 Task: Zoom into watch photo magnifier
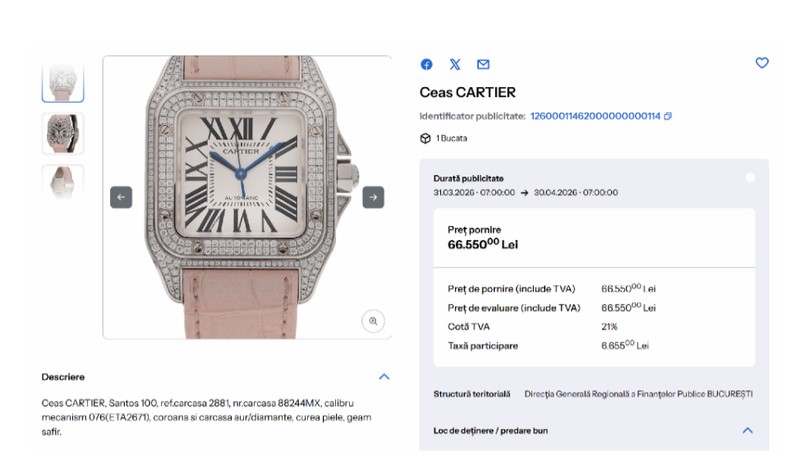point(373,321)
